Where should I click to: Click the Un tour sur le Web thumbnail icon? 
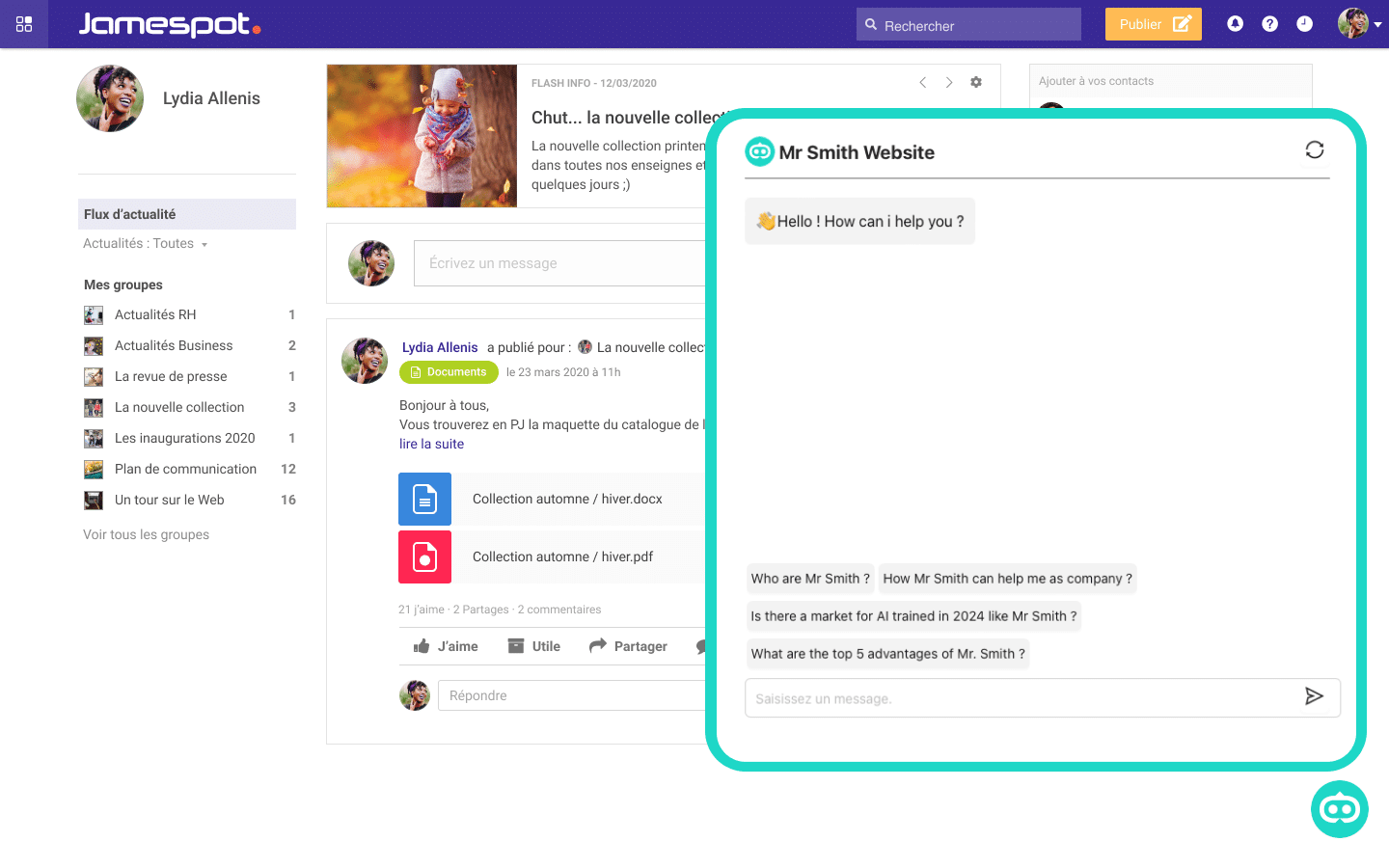point(94,500)
